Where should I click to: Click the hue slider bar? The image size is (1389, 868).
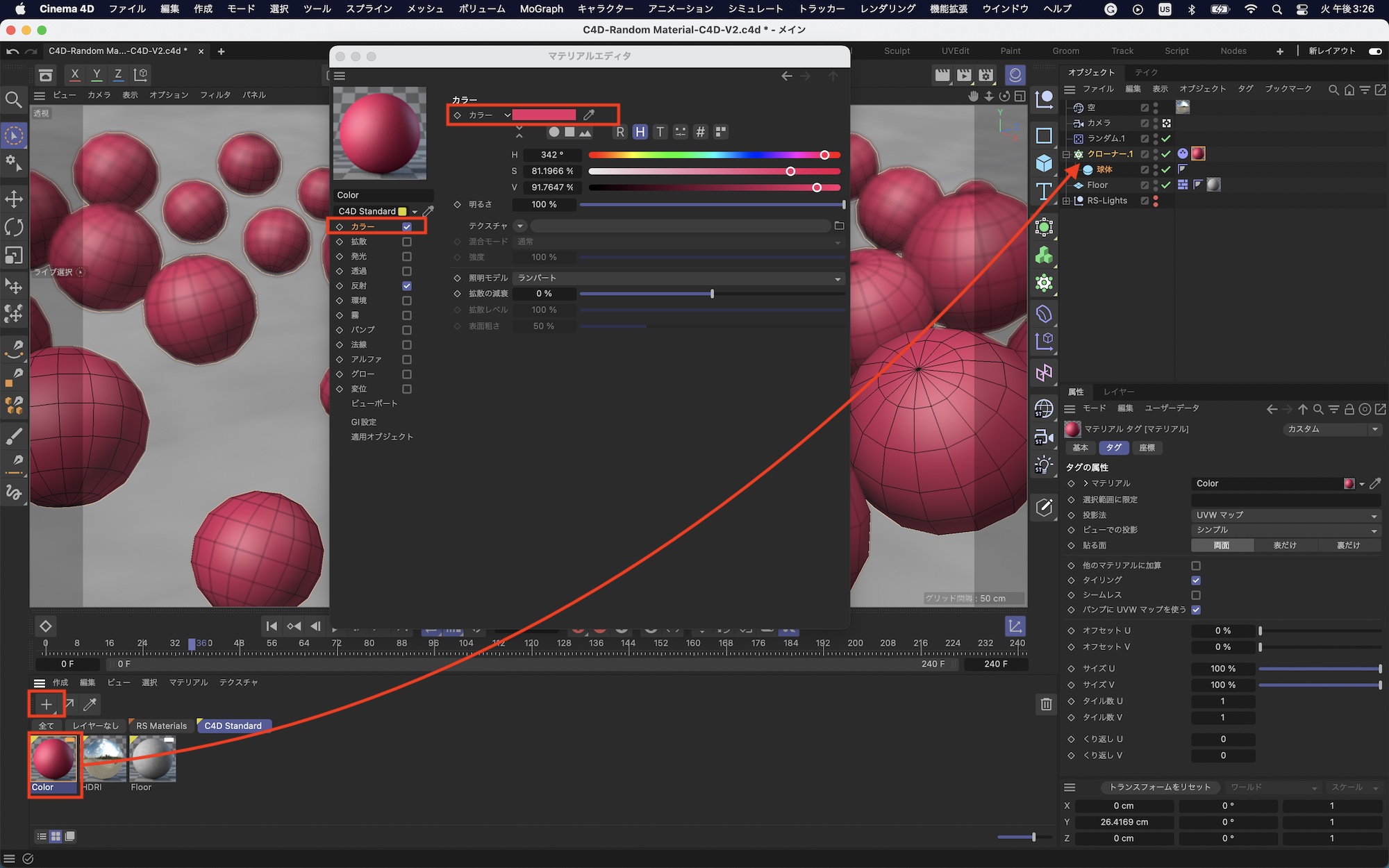pos(714,155)
